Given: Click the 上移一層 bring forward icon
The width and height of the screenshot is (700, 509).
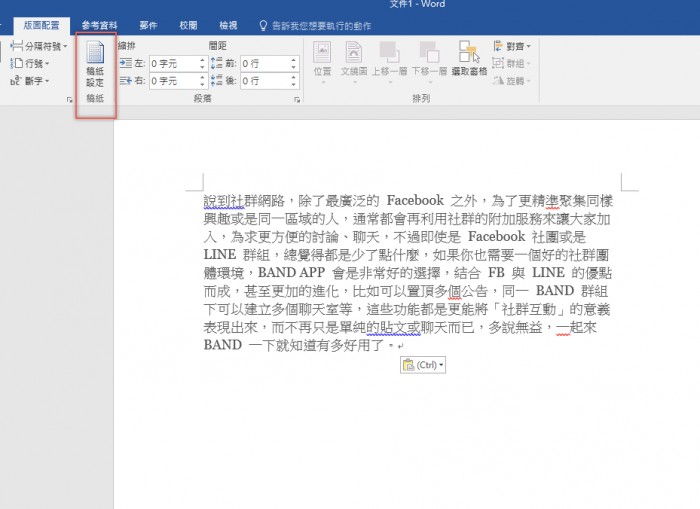Looking at the screenshot, I should pyautogui.click(x=389, y=59).
